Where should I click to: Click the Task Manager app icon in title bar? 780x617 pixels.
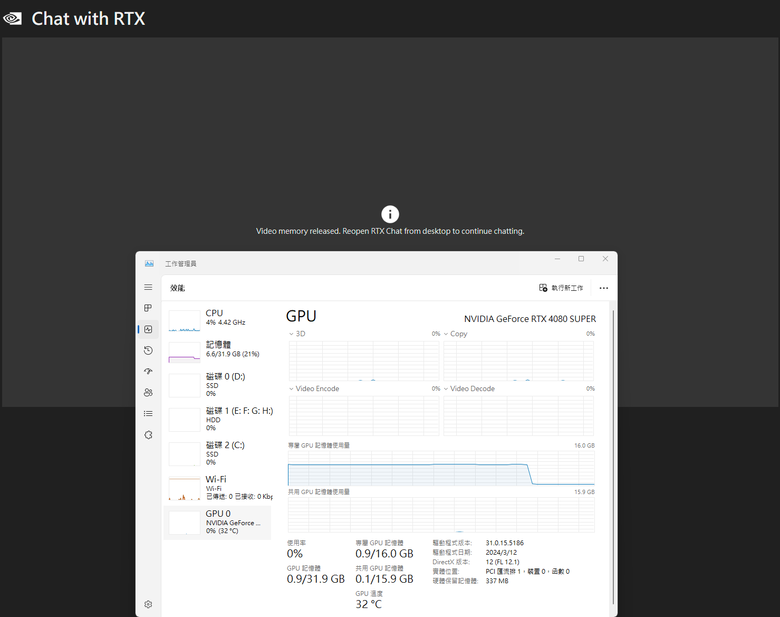click(x=149, y=264)
